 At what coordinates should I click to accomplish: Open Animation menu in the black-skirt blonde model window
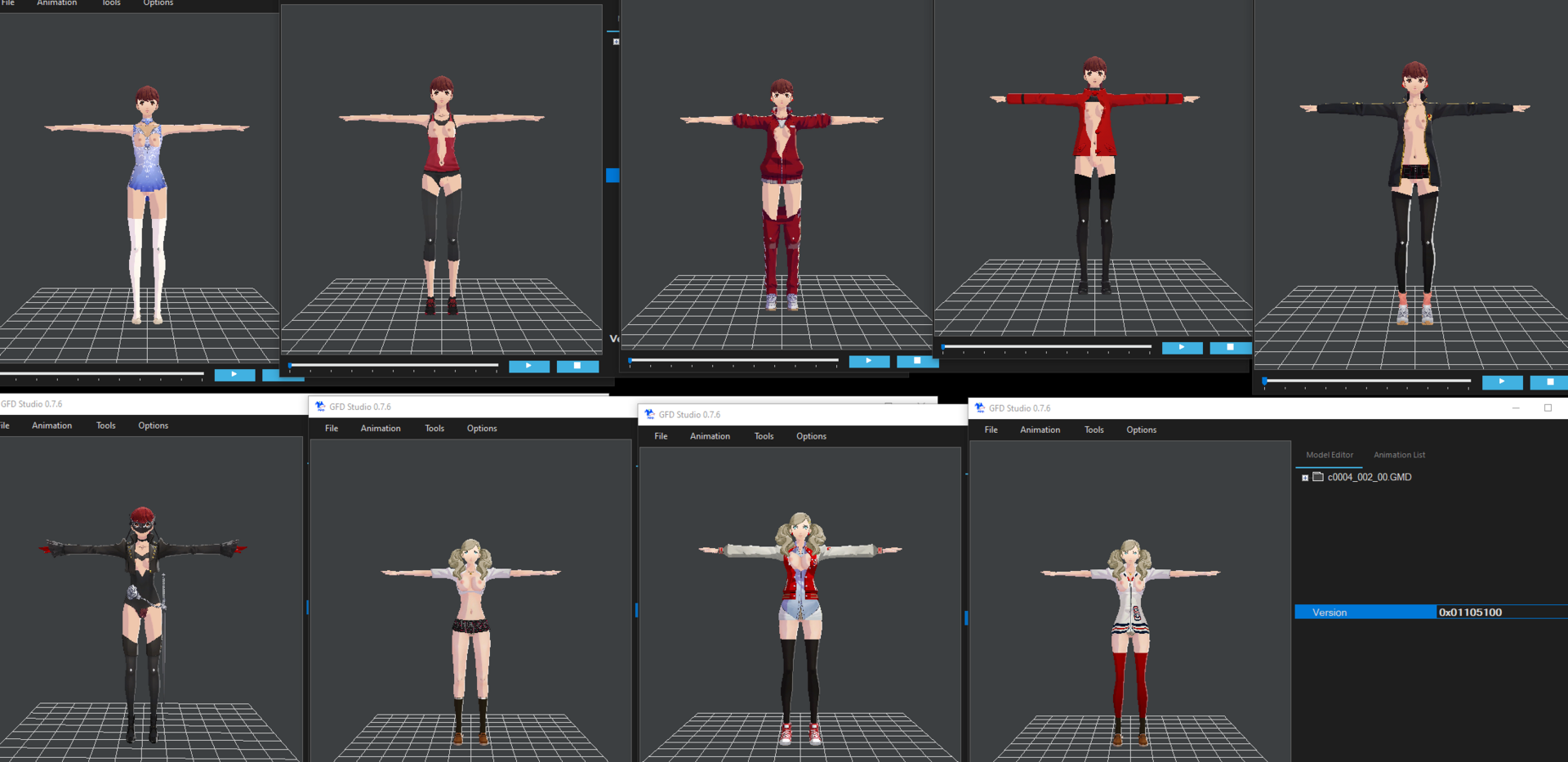[x=381, y=428]
